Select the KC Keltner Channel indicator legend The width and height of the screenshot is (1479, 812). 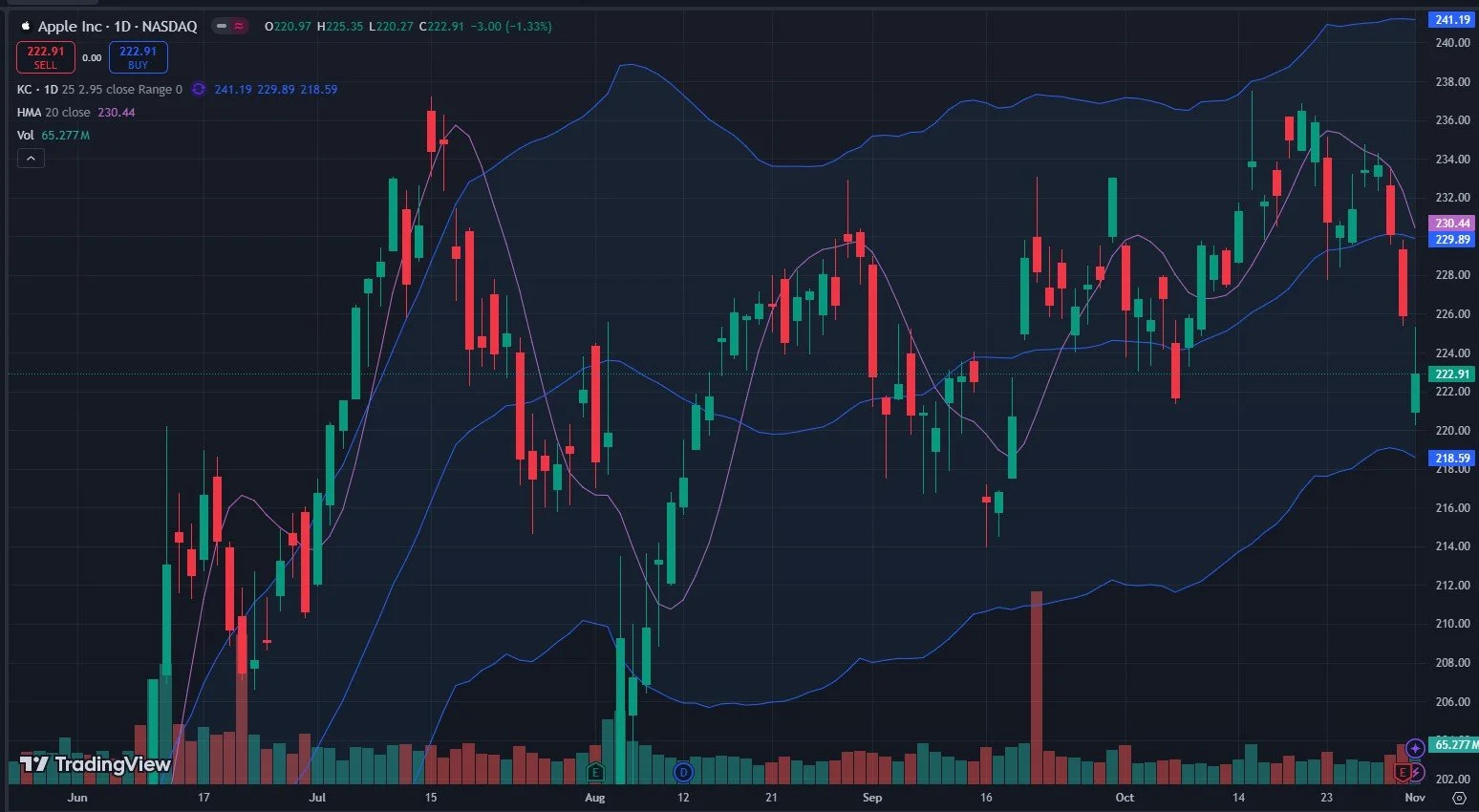tap(99, 89)
